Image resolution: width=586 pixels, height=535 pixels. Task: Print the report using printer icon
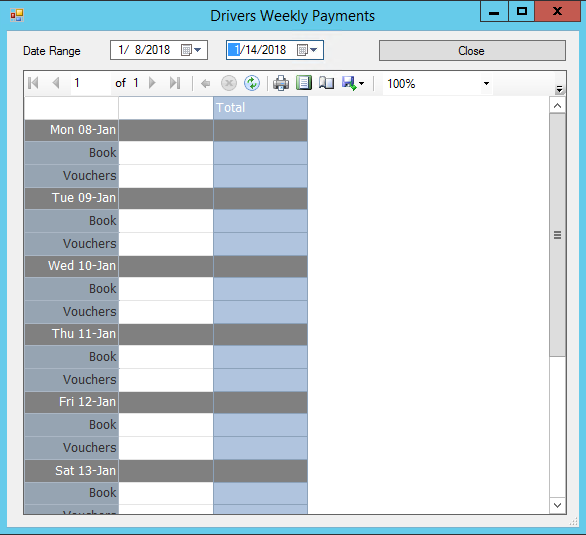[x=281, y=83]
